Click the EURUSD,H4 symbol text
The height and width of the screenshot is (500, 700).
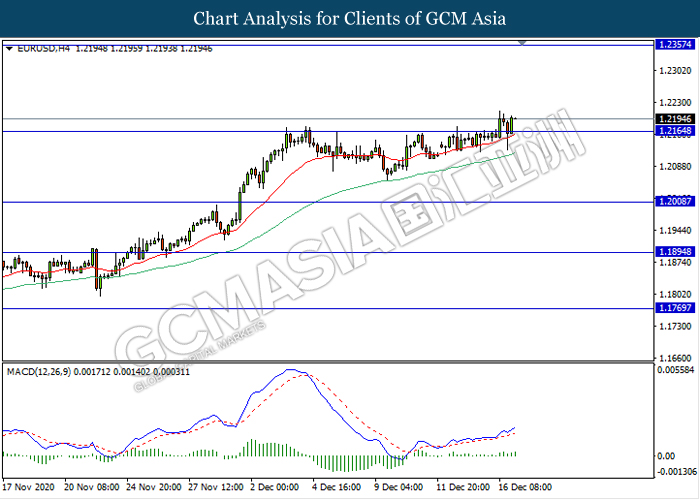[43, 49]
